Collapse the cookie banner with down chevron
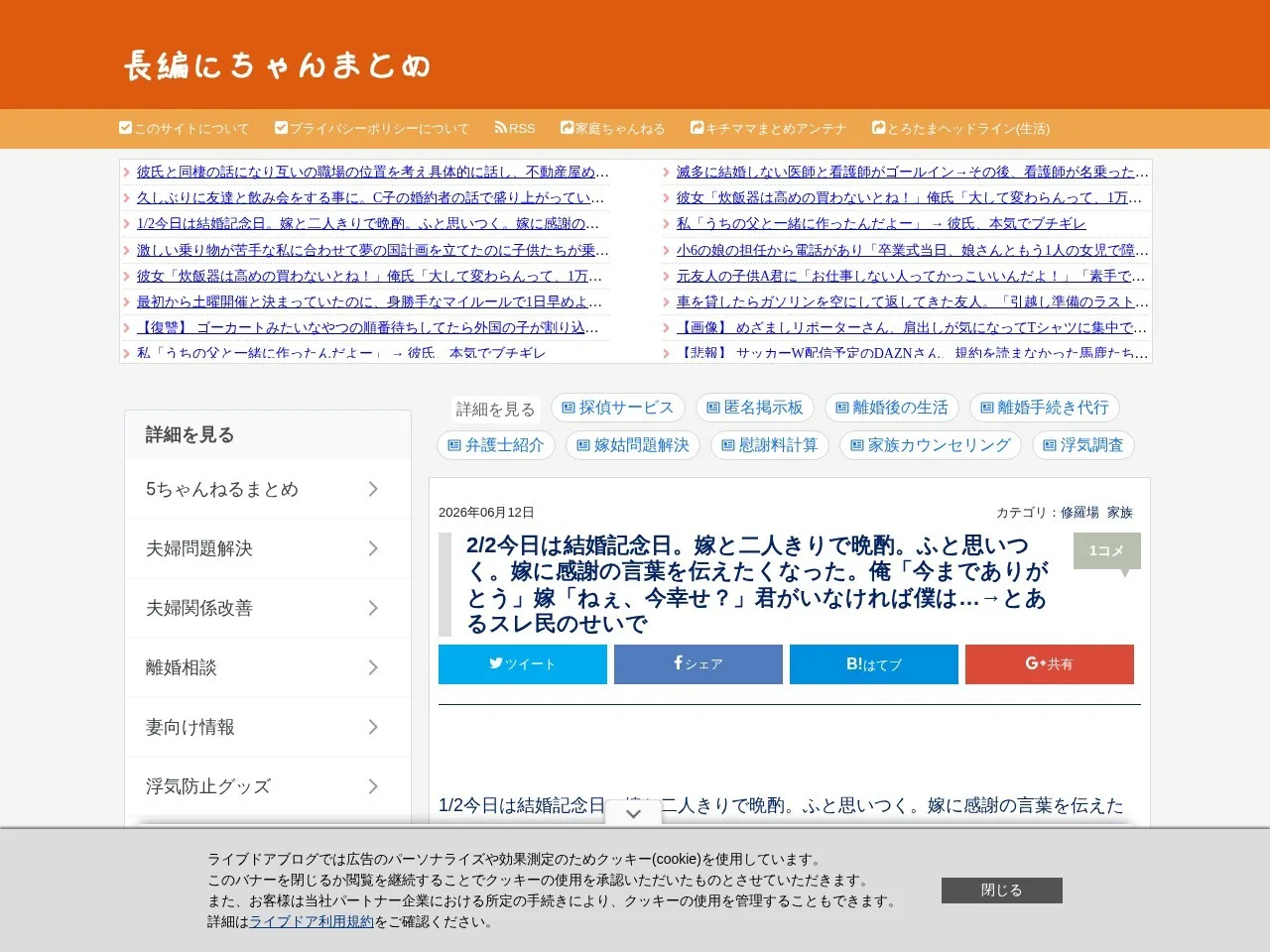This screenshot has height=952, width=1270. [x=633, y=813]
